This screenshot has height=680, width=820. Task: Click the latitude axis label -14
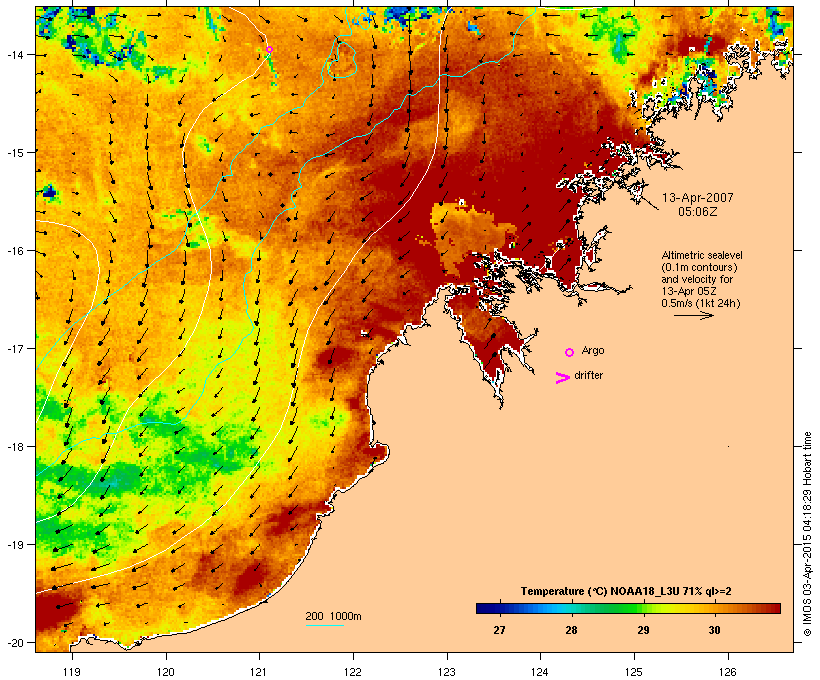[14, 54]
